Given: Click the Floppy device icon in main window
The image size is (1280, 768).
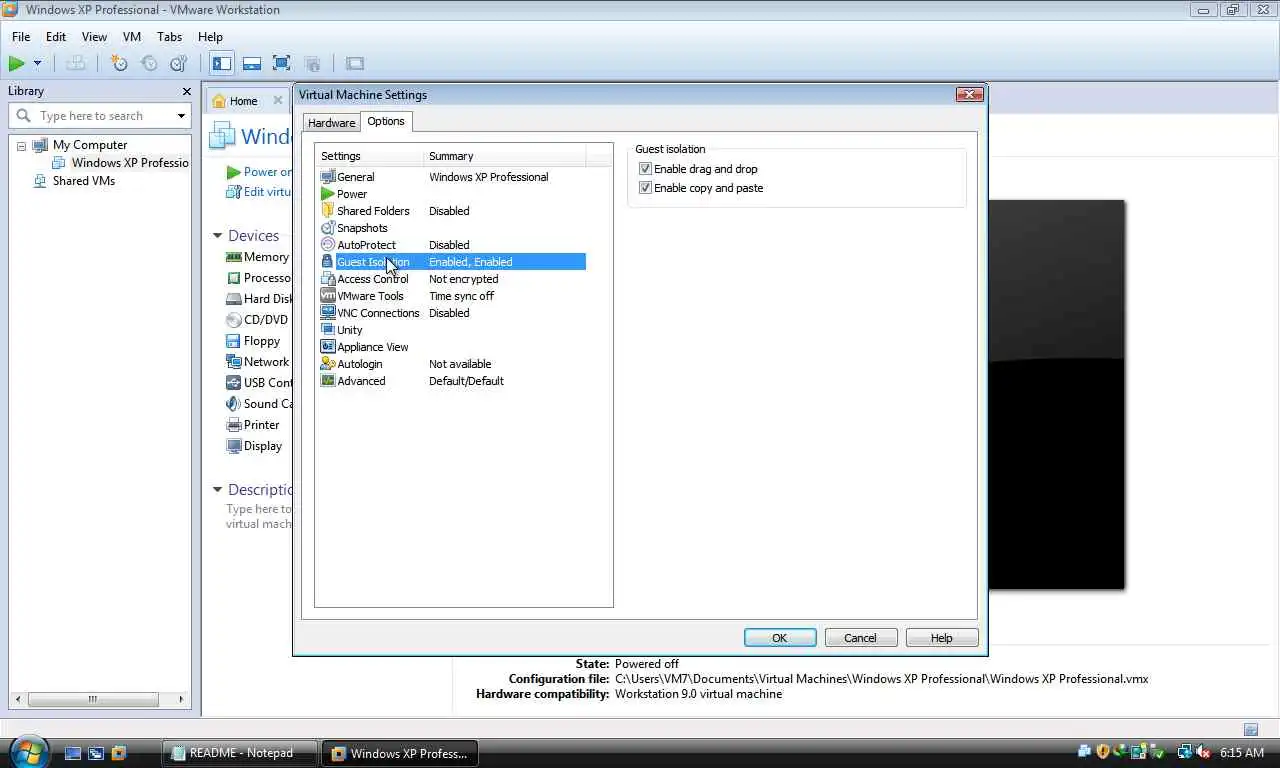Looking at the screenshot, I should [x=234, y=341].
